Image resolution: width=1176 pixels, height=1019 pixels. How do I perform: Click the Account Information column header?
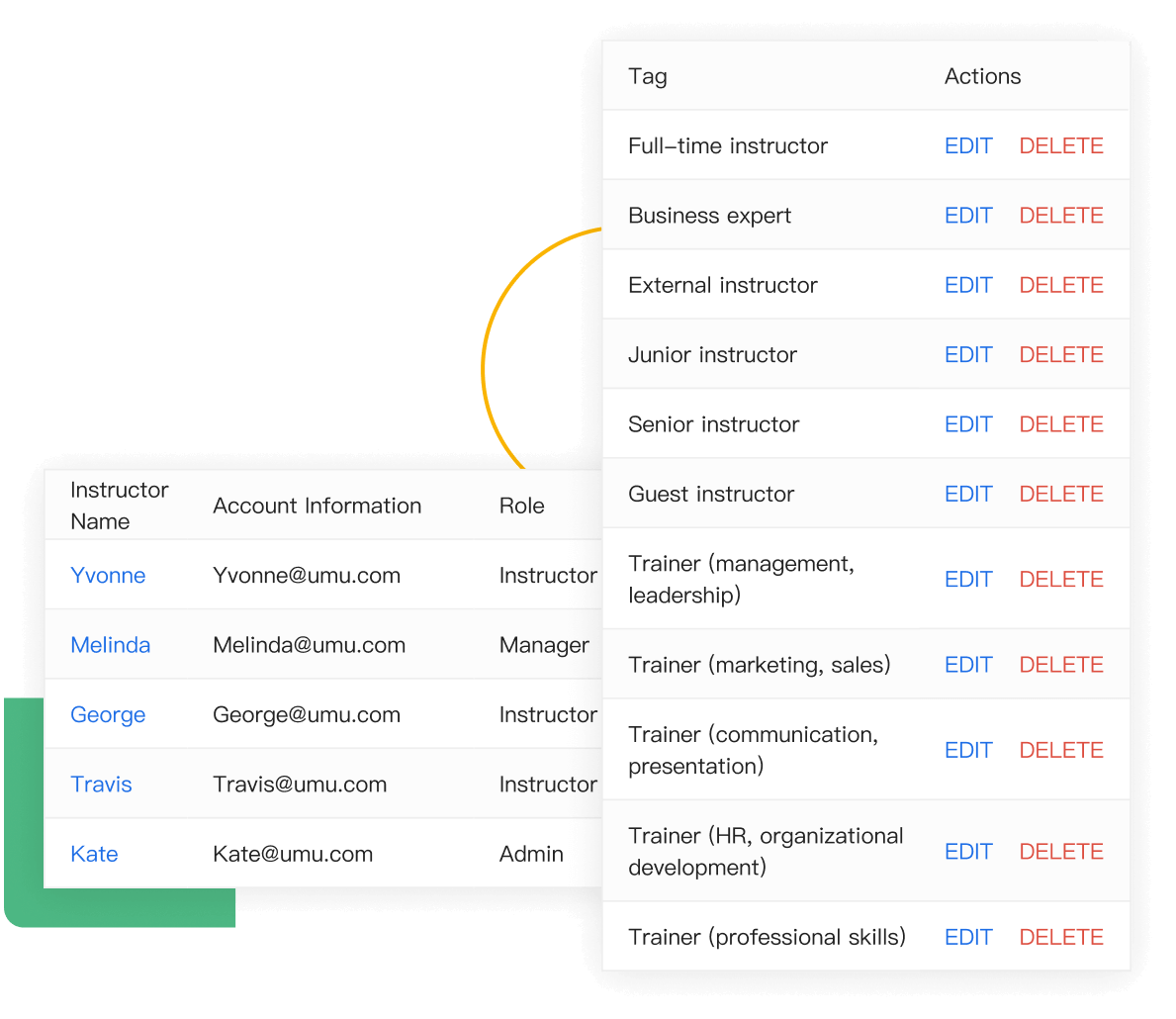click(317, 506)
